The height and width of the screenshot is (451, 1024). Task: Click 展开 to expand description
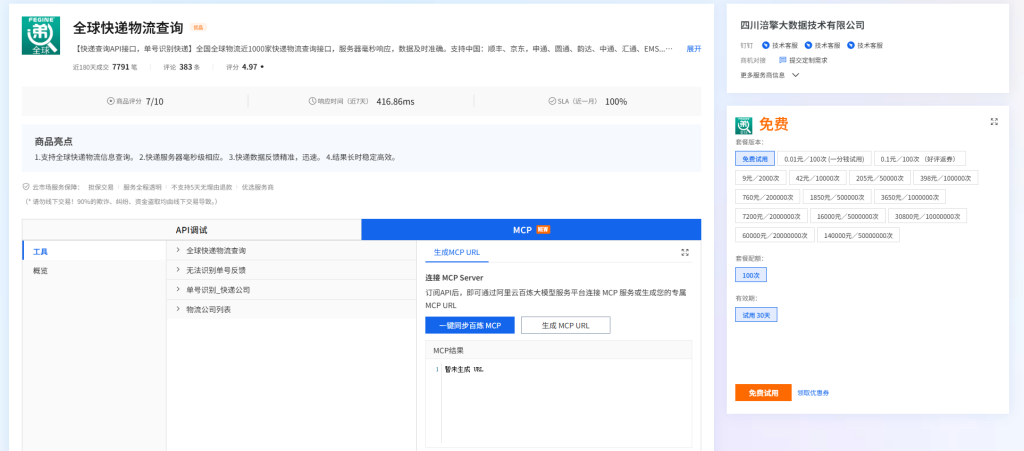click(x=694, y=49)
